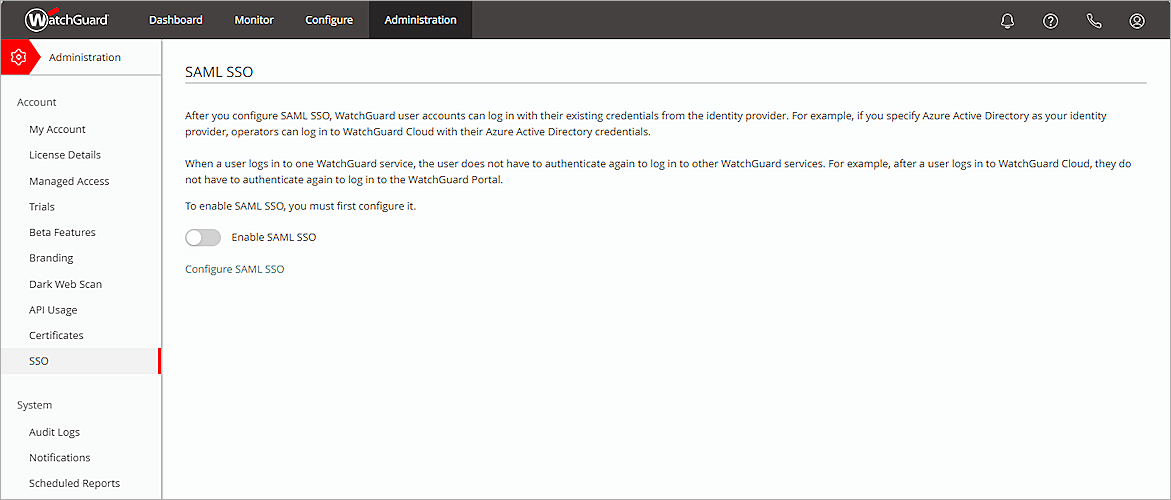
Task: Click the 'To enable SAML SSO' sentence
Action: [300, 207]
